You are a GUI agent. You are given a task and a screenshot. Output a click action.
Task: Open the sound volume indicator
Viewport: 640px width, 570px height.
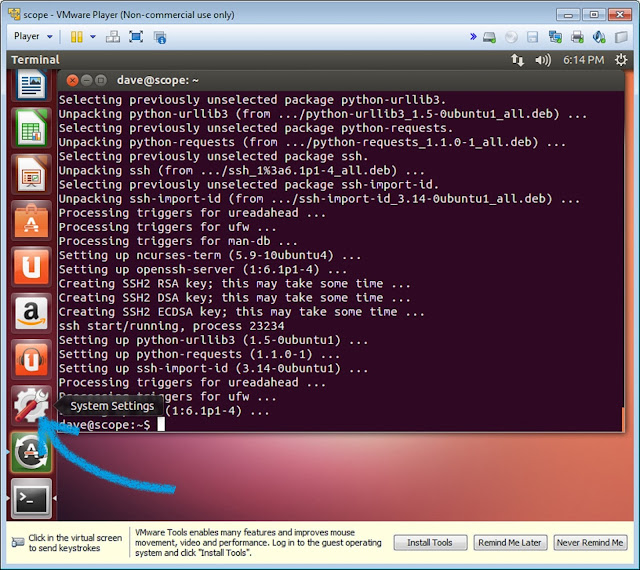(543, 60)
